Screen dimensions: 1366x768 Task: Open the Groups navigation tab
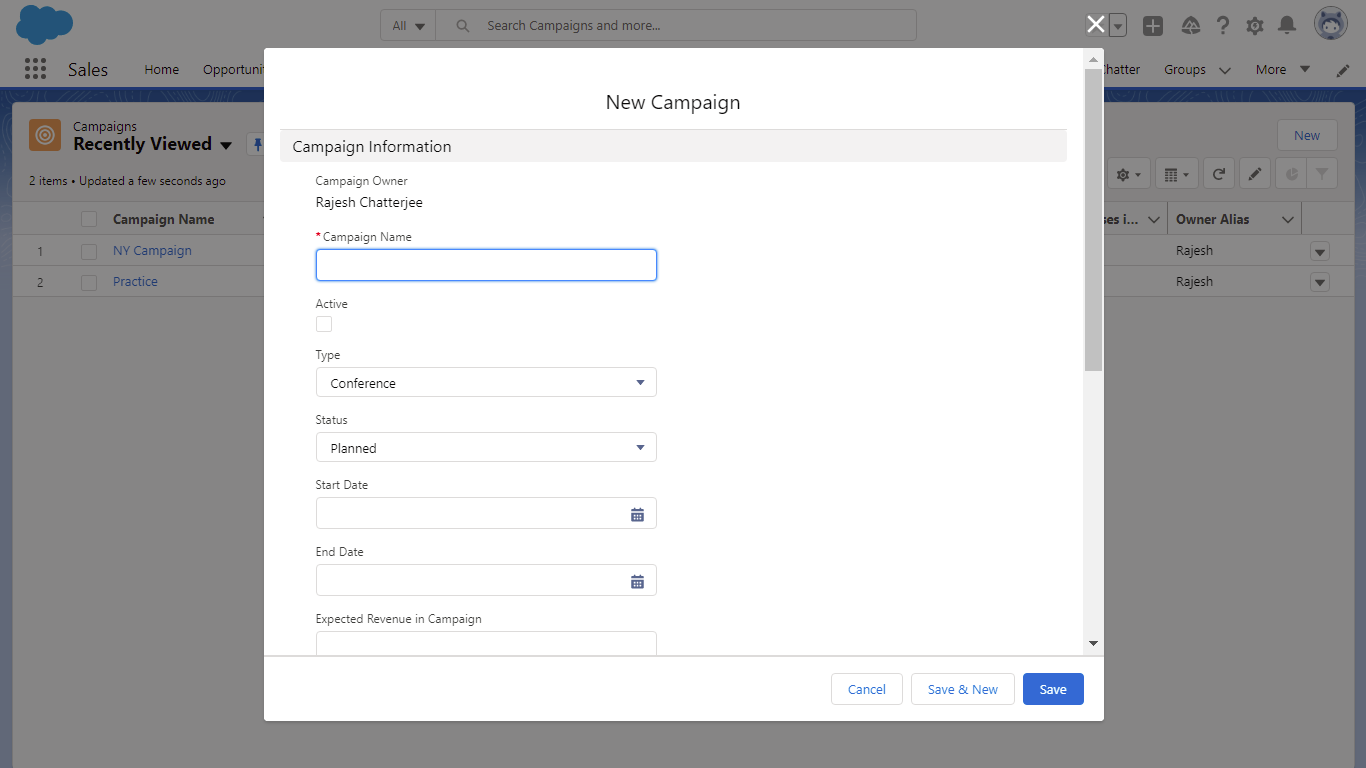coord(1185,70)
